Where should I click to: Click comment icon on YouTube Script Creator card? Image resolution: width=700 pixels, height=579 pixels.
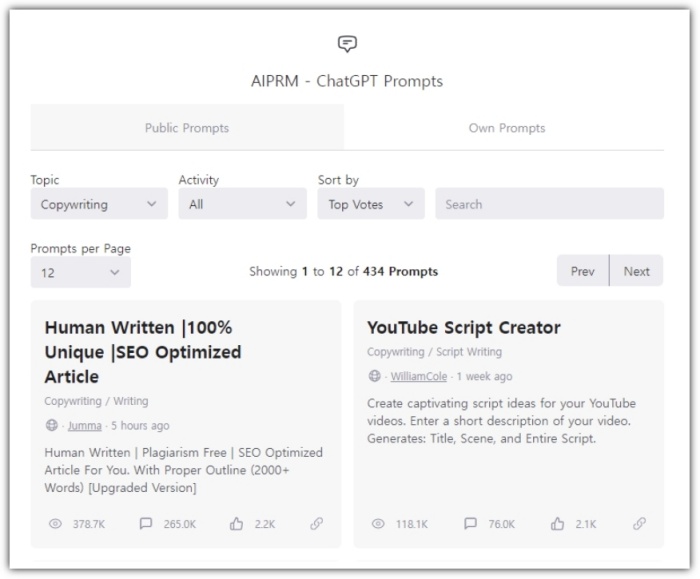[470, 523]
